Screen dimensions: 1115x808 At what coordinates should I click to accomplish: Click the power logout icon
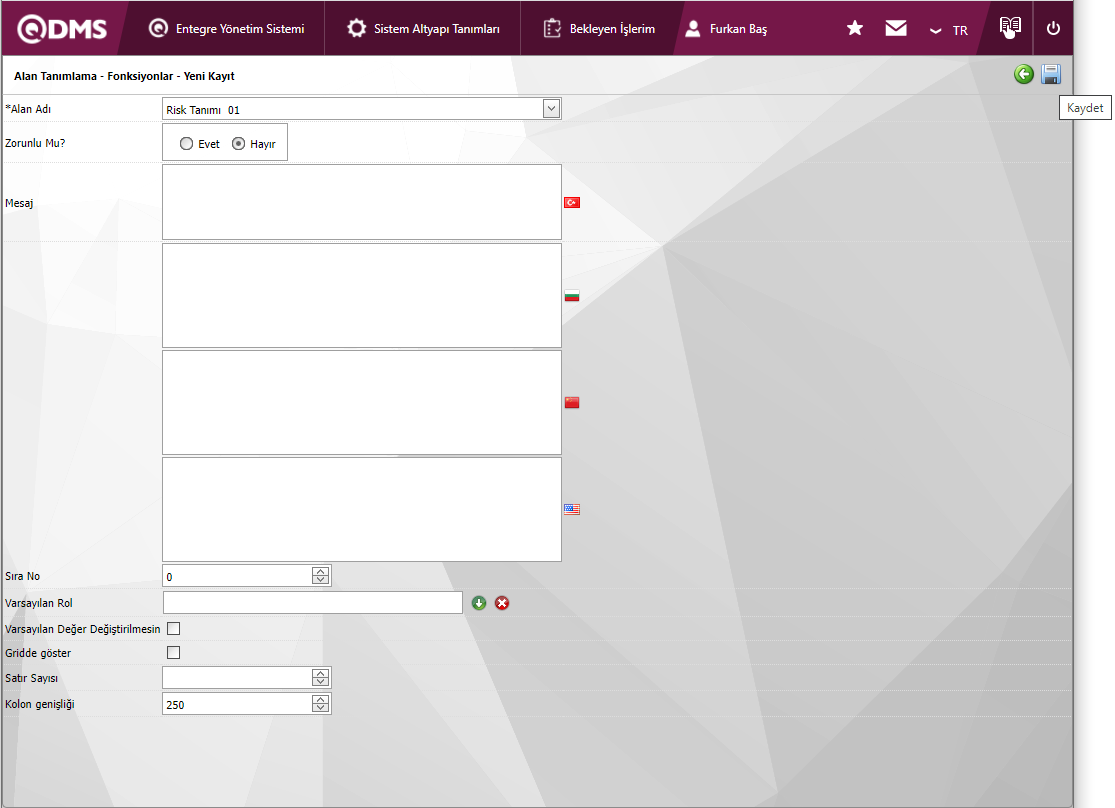point(1053,28)
